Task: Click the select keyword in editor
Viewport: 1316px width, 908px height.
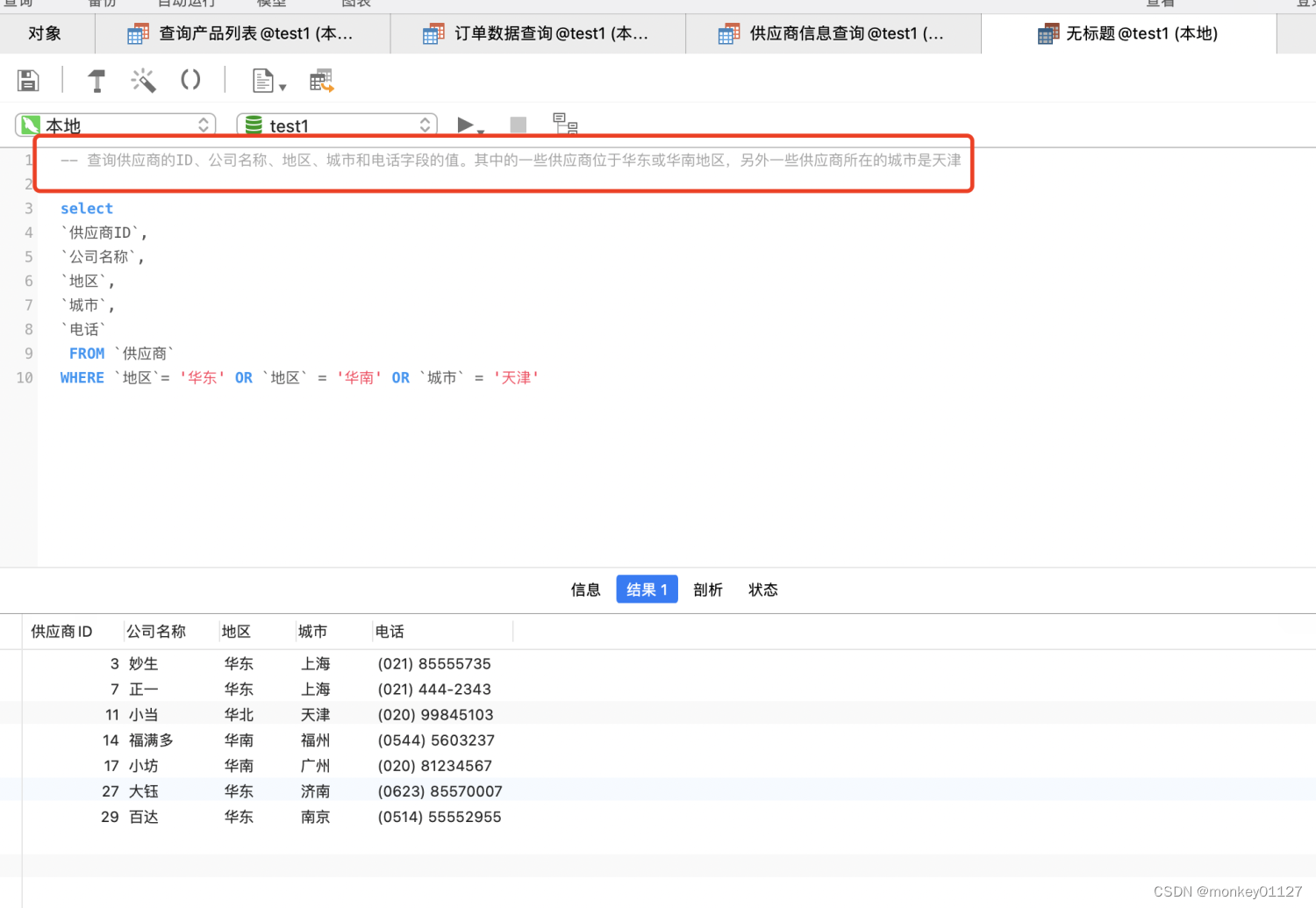Action: 87,209
